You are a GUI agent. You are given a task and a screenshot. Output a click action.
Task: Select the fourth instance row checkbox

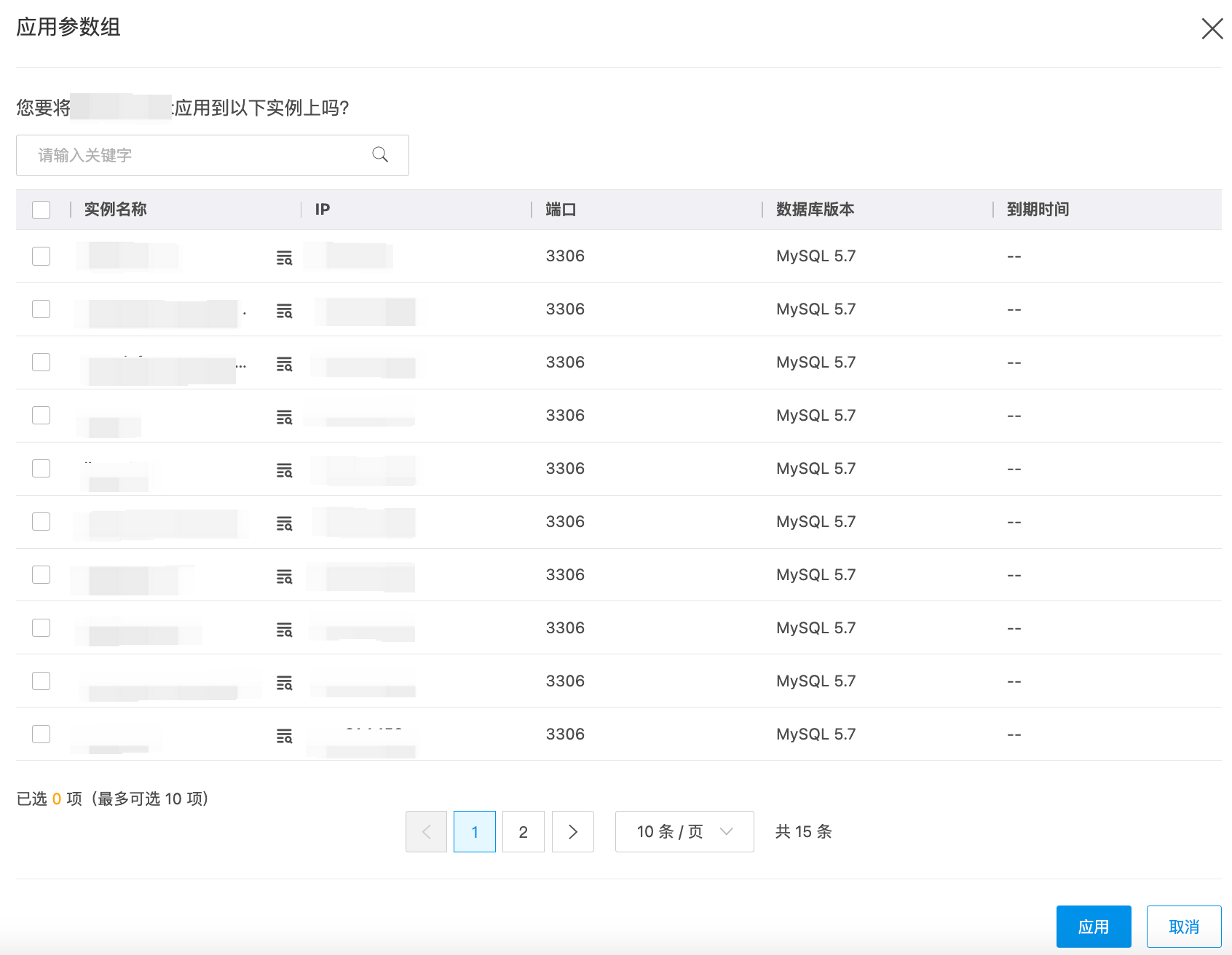tap(42, 415)
